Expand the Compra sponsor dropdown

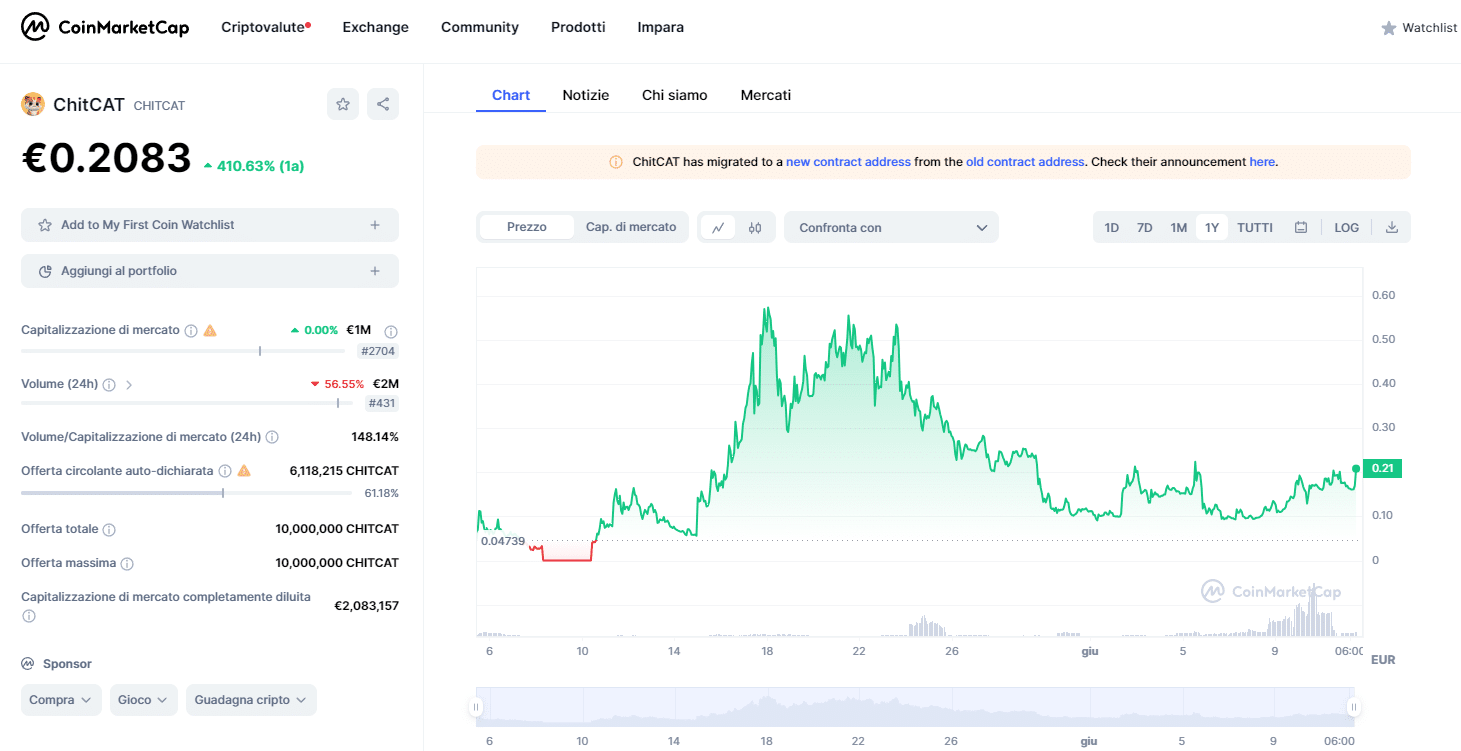point(61,700)
